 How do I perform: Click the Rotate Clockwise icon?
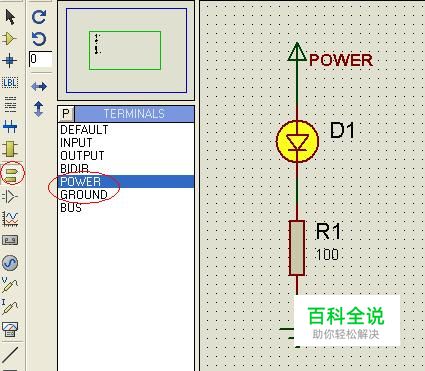pyautogui.click(x=39, y=17)
